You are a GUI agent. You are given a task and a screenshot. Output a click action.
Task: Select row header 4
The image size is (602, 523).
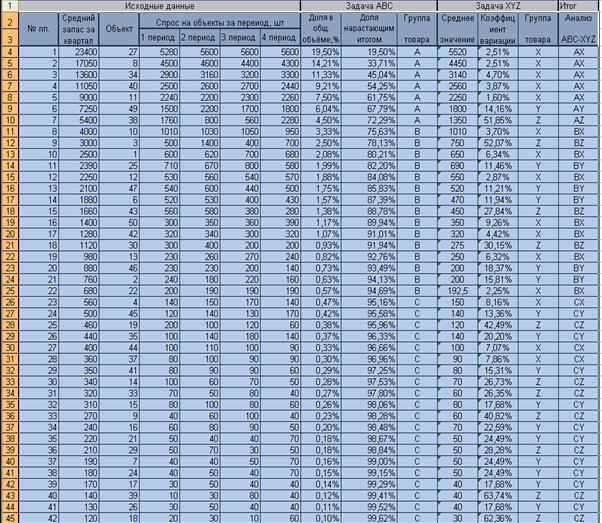(10, 52)
